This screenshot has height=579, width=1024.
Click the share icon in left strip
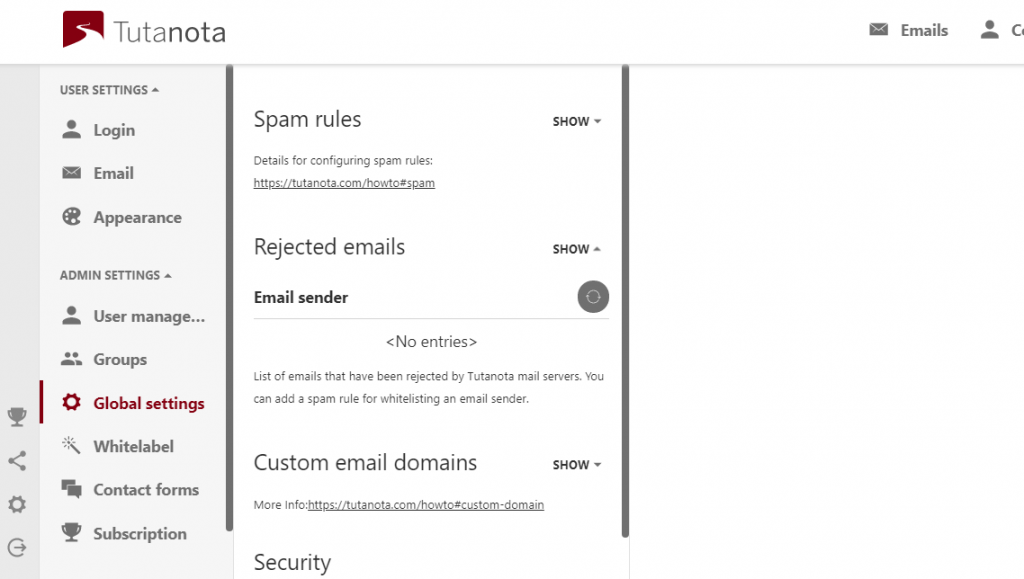point(17,461)
